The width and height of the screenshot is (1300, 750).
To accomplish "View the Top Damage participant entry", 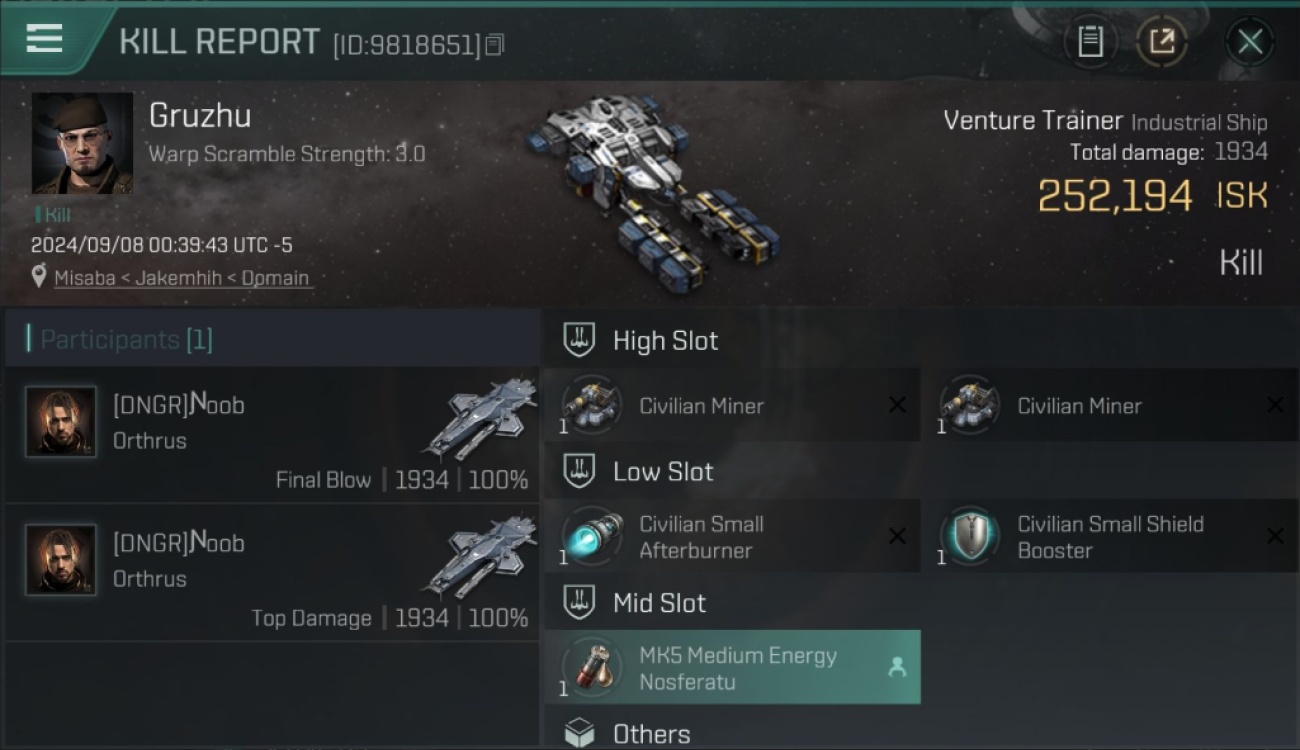I will [272, 574].
